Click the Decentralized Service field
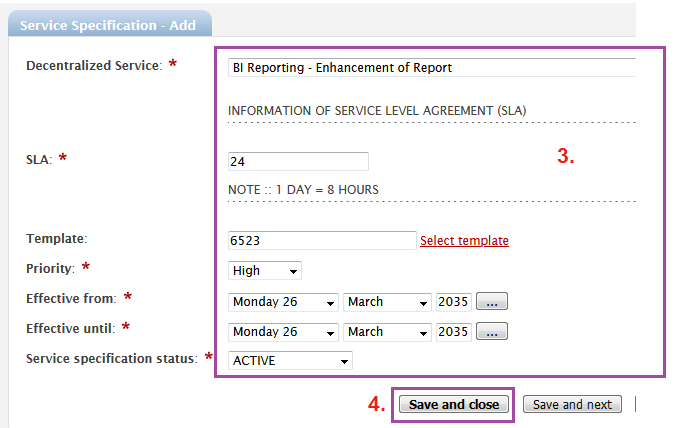 [432, 68]
